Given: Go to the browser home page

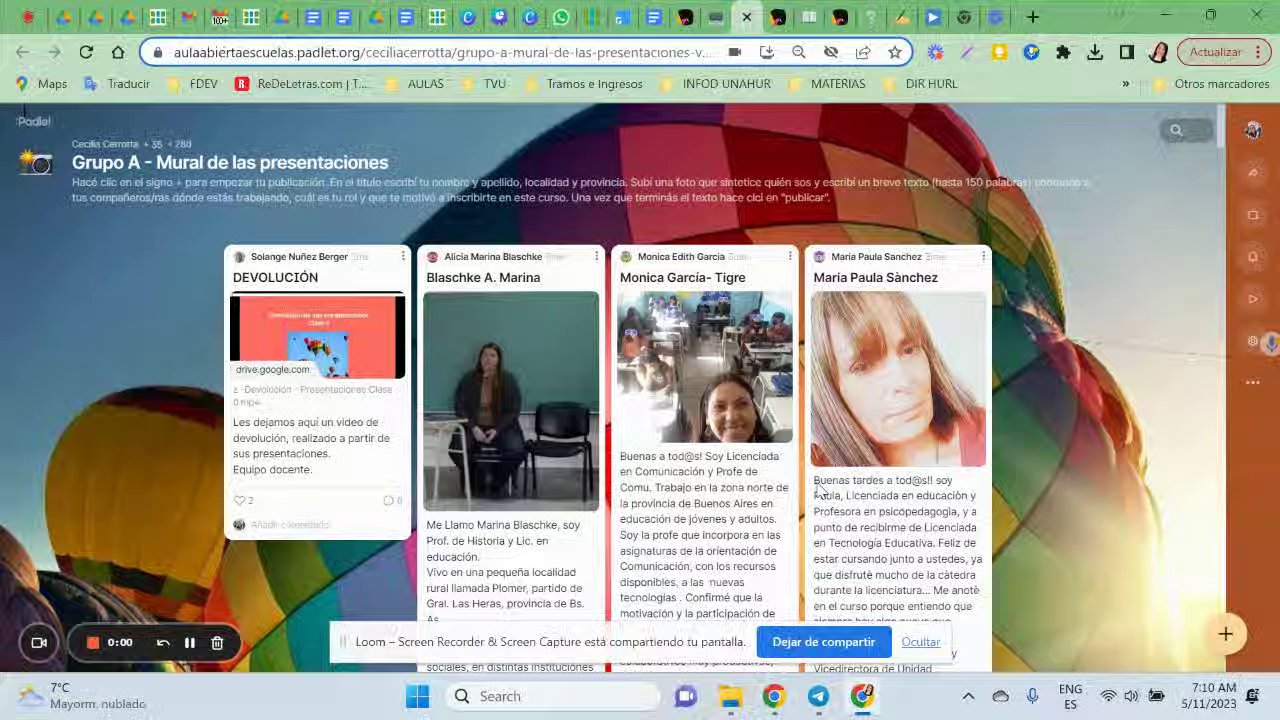Looking at the screenshot, I should (118, 52).
